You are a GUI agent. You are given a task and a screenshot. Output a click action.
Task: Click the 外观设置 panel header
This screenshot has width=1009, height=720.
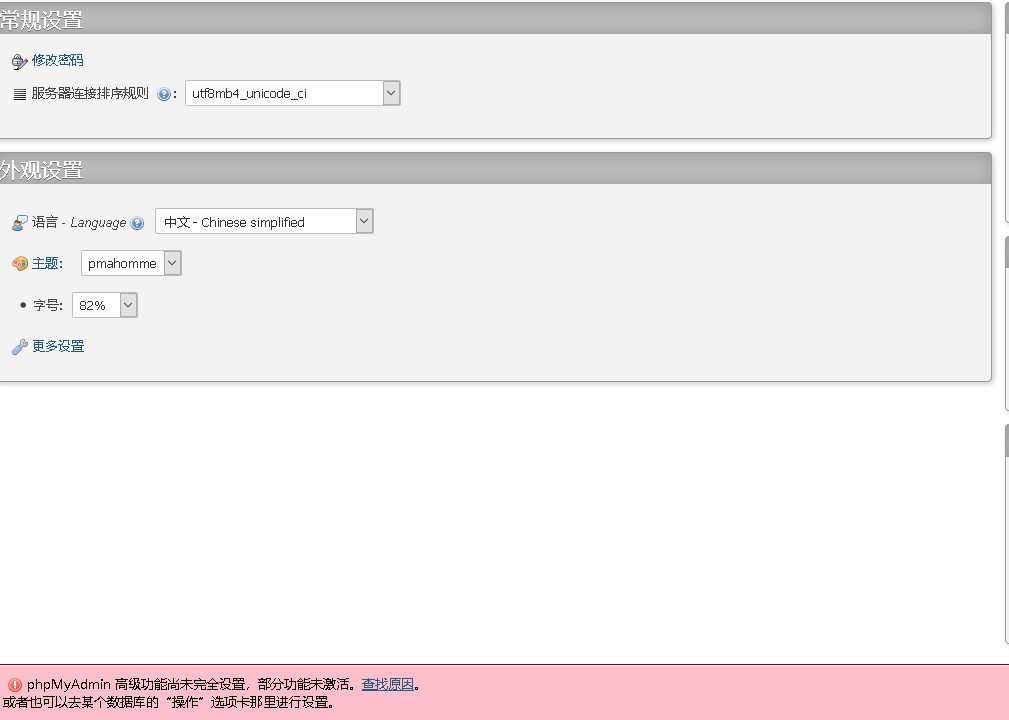click(x=42, y=169)
